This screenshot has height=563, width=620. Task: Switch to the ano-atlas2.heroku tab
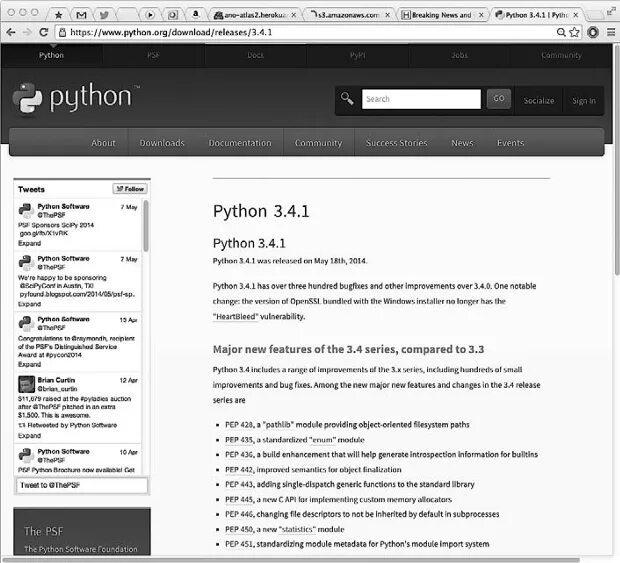(x=255, y=15)
